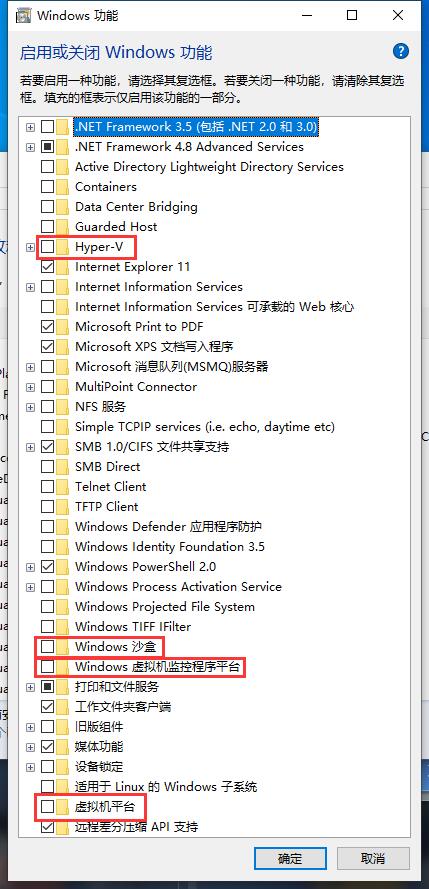Click the folder icon next to Containers

[x=63, y=187]
